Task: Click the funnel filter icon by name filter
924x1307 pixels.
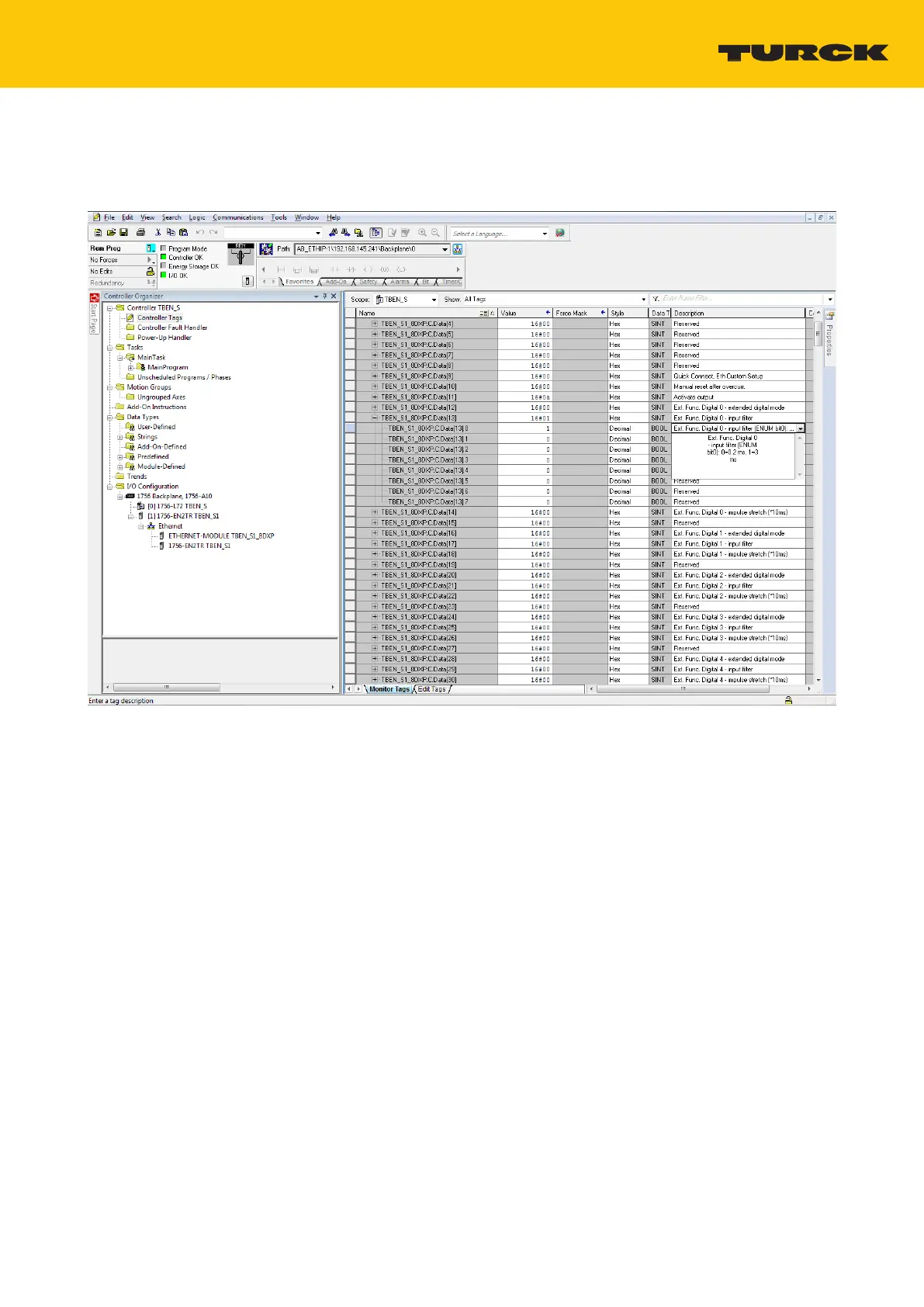Action: [x=656, y=299]
